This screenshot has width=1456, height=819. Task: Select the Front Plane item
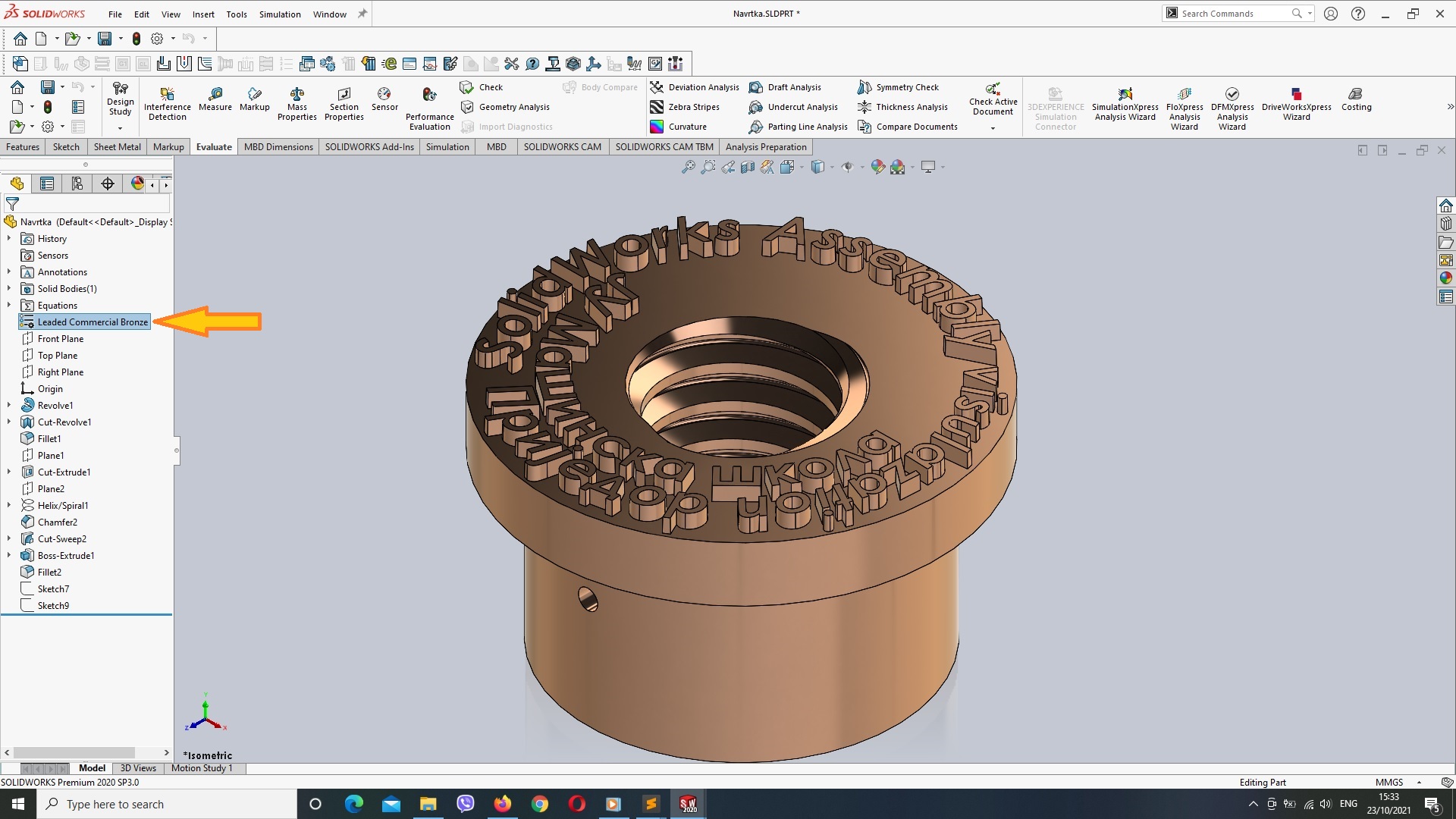(x=52, y=338)
